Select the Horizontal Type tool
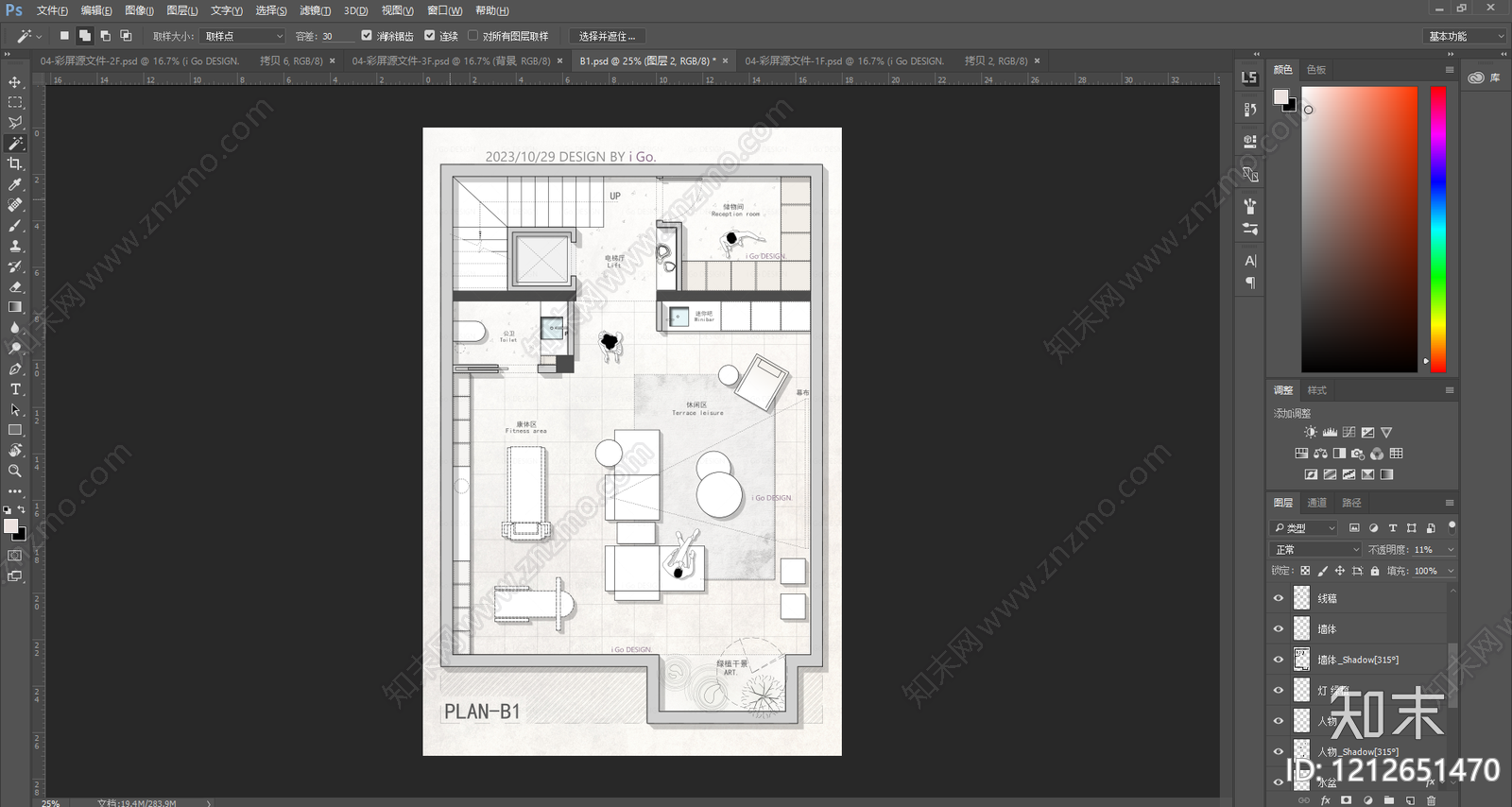The image size is (1512, 807). [x=15, y=389]
